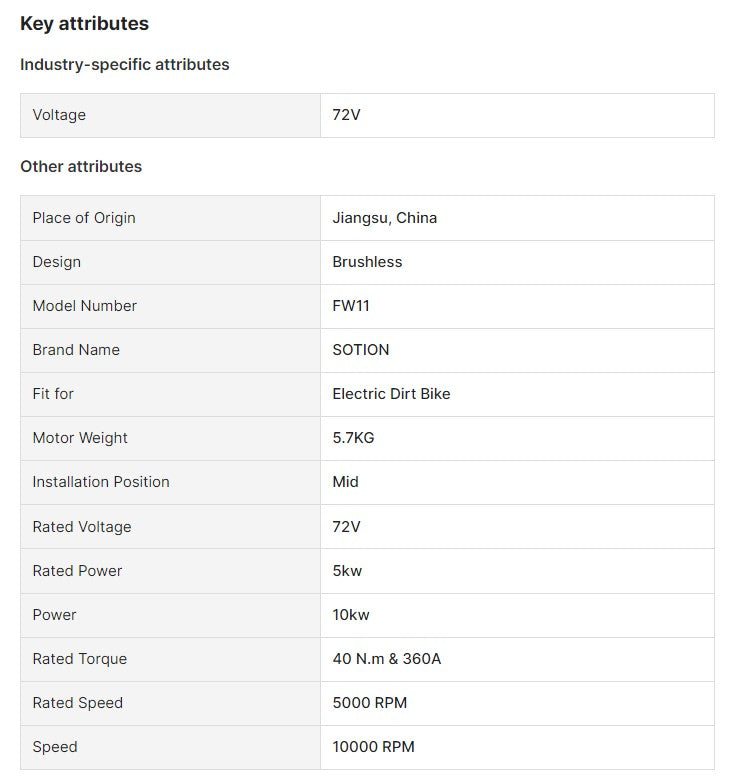Screen dimensions: 741x778
Task: Click the FW11 model number value
Action: click(x=351, y=306)
